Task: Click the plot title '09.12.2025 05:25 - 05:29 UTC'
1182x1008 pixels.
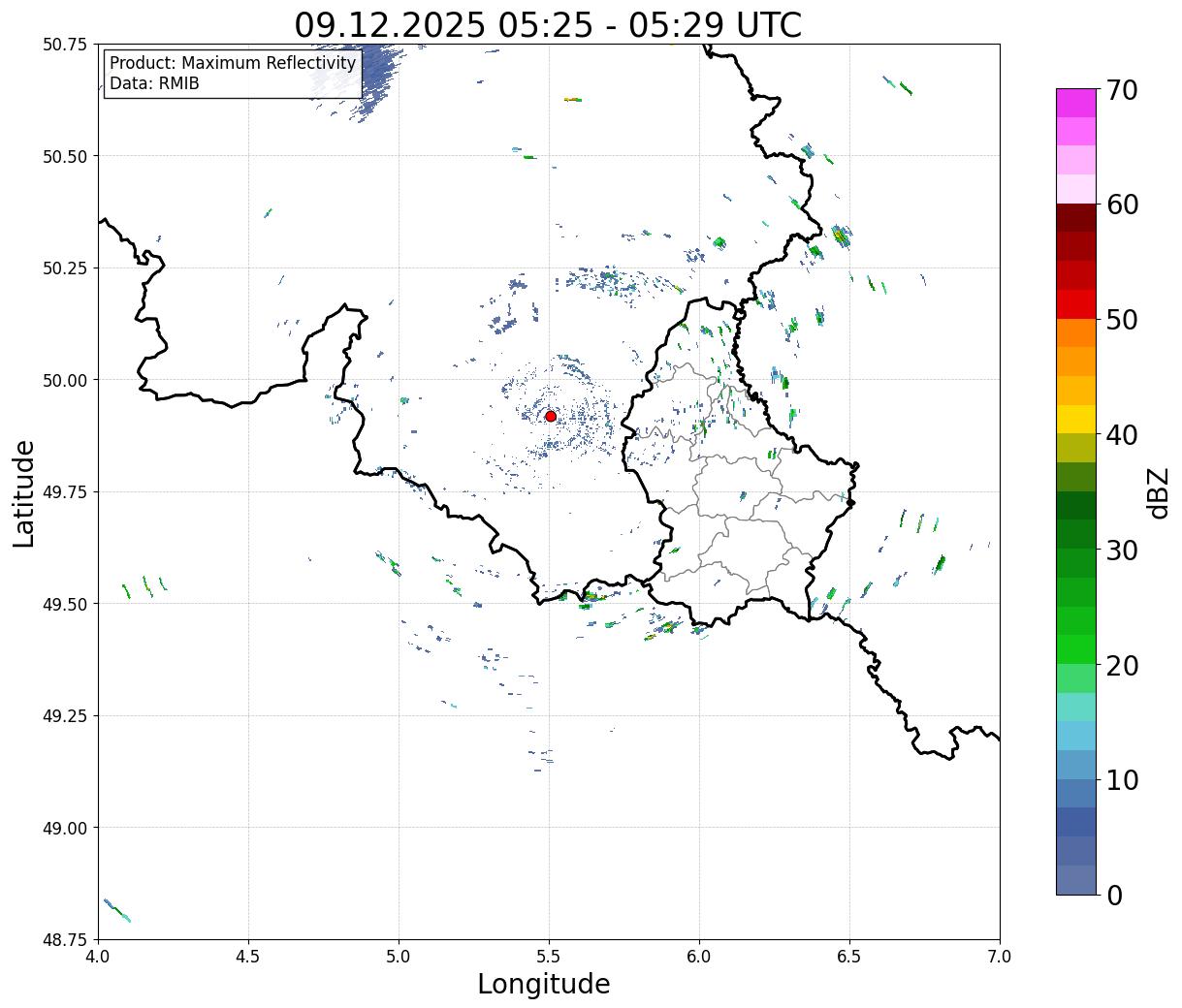Action: pyautogui.click(x=548, y=25)
